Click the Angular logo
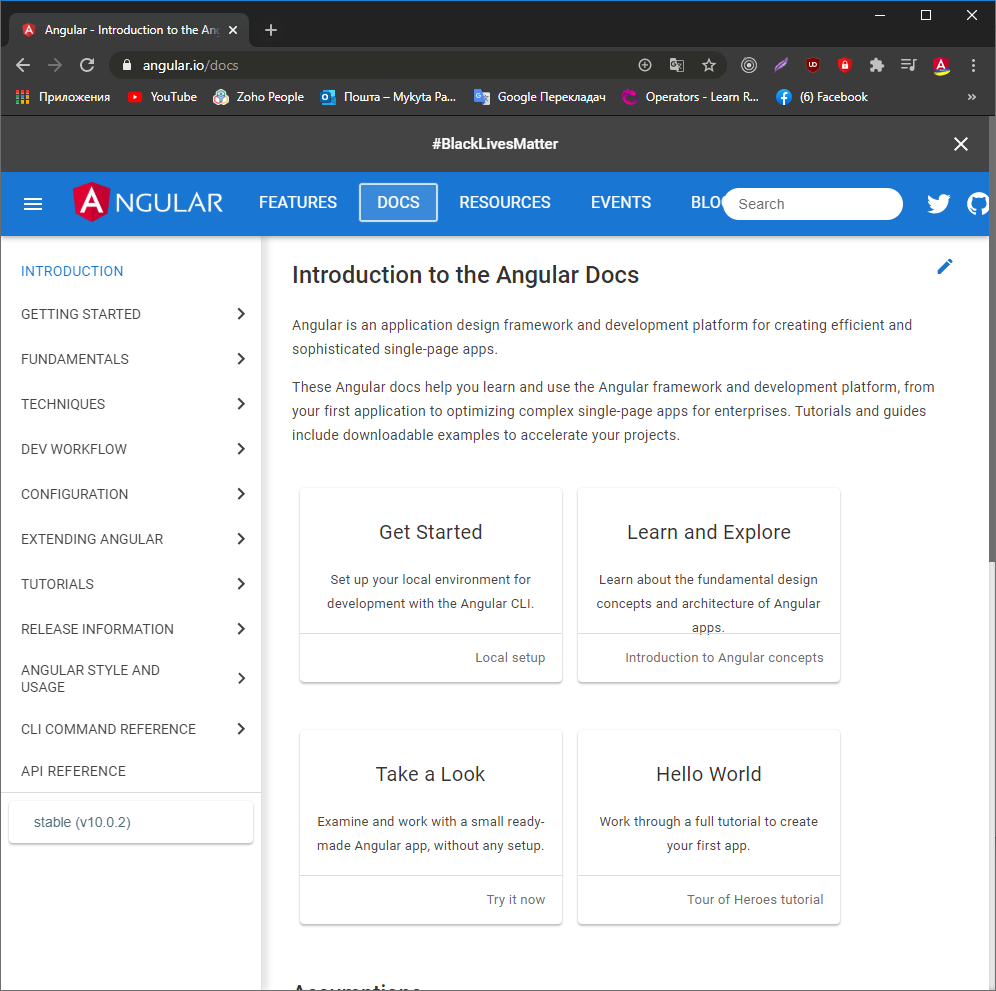This screenshot has height=991, width=996. click(148, 202)
